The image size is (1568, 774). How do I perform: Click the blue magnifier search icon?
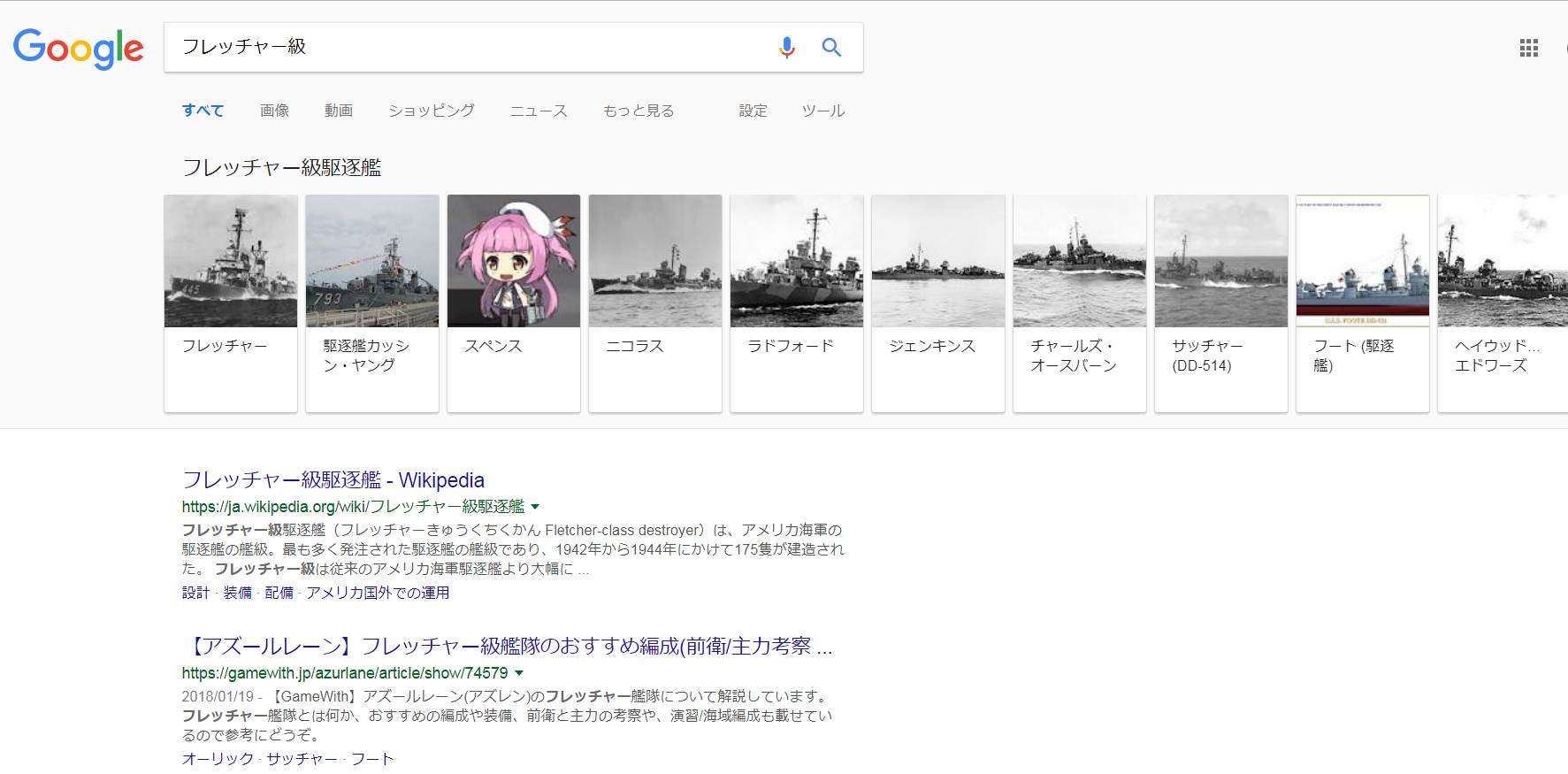pyautogui.click(x=831, y=47)
